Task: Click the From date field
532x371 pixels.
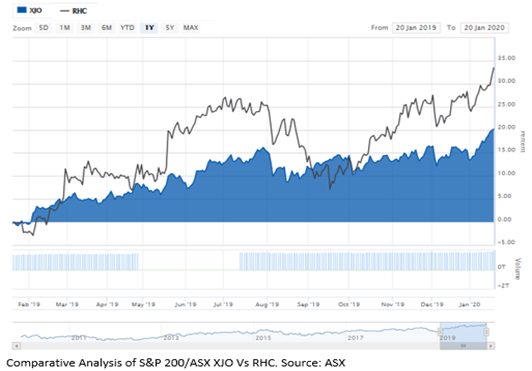Action: (416, 28)
